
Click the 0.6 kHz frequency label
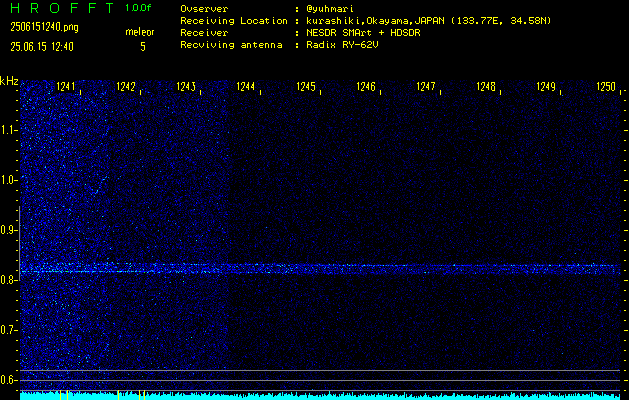coord(9,380)
